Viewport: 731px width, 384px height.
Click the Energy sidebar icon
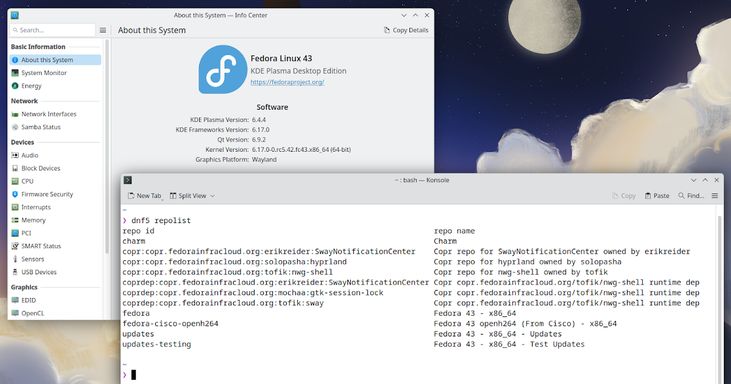point(15,86)
